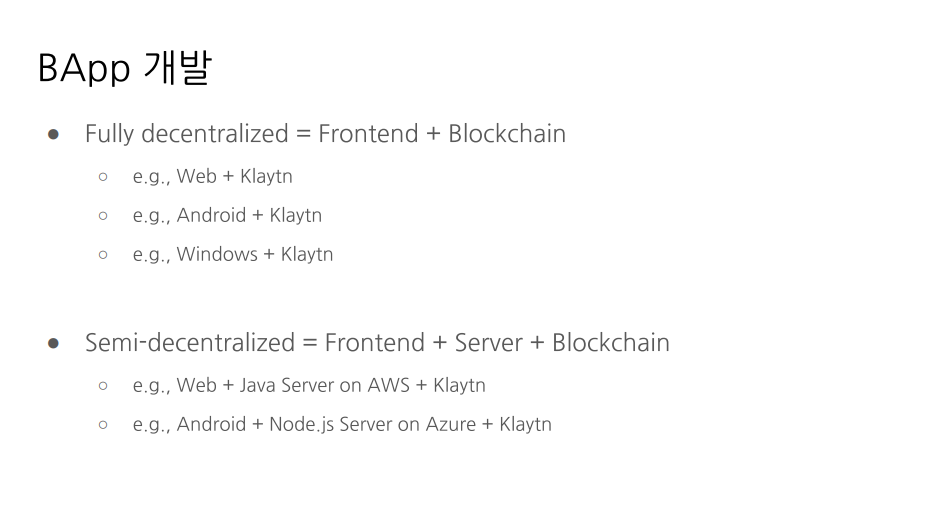Click the word 'Windows' in the third example
The width and height of the screenshot is (940, 517).
pyautogui.click(x=217, y=254)
